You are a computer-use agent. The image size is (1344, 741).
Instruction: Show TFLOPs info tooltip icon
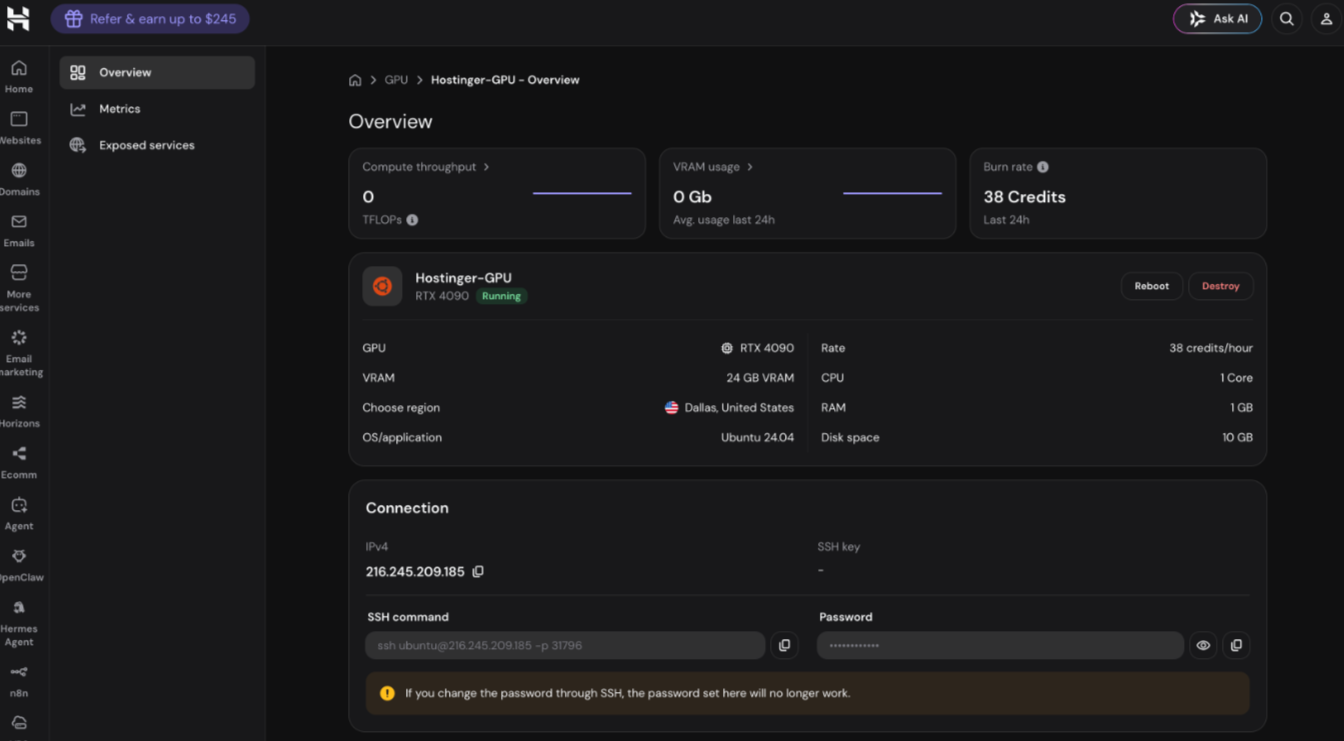(x=412, y=220)
